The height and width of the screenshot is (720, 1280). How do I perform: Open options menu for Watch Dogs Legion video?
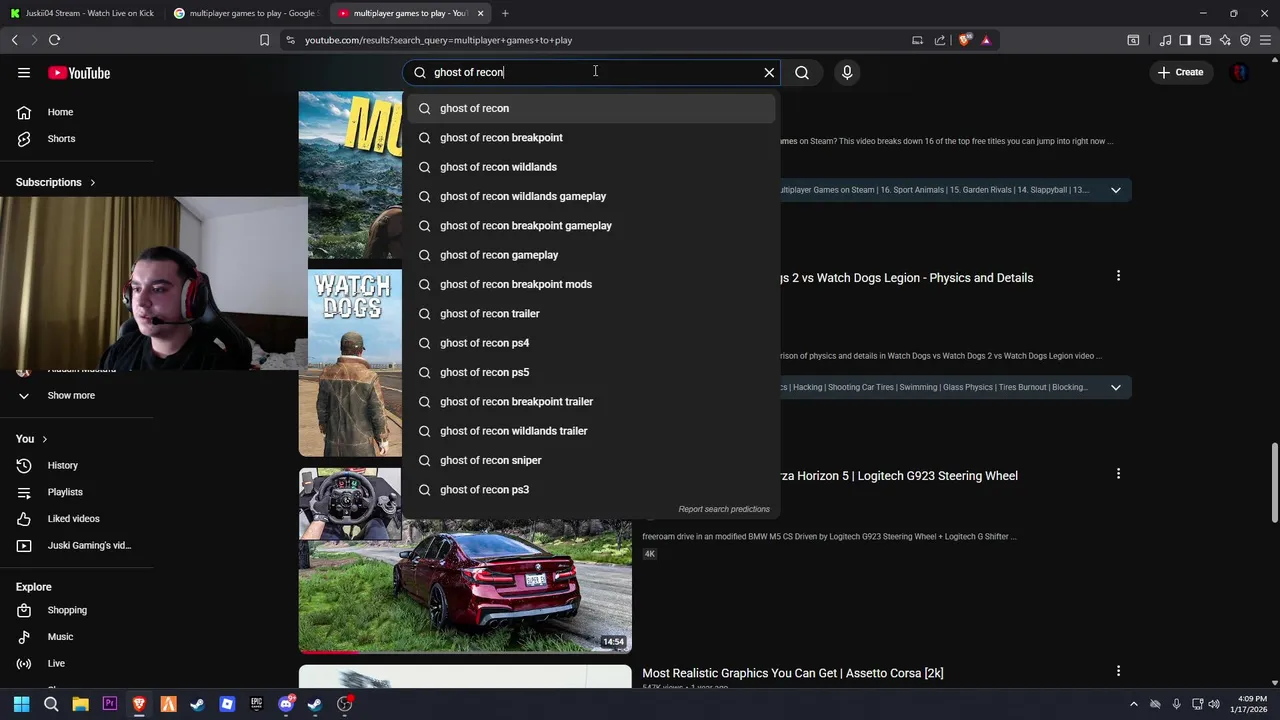point(1118,276)
